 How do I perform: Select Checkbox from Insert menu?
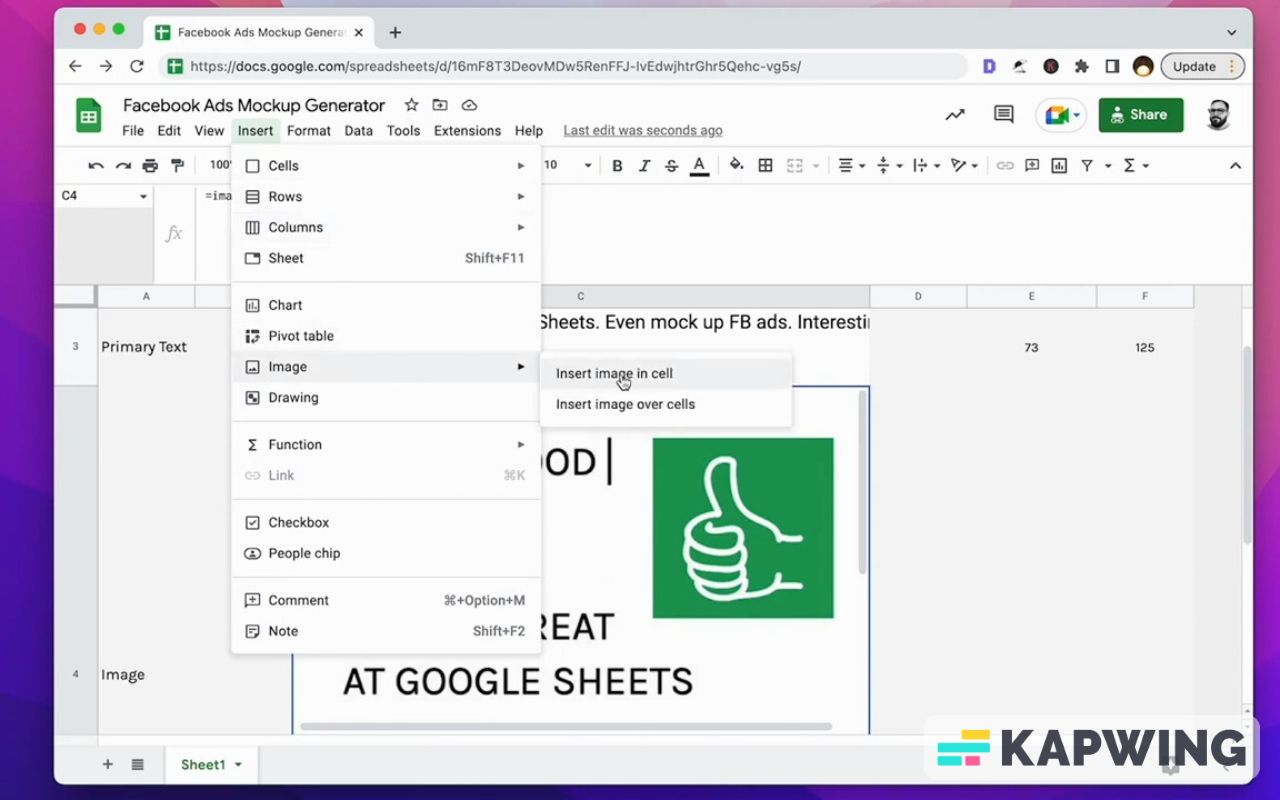coord(385,522)
